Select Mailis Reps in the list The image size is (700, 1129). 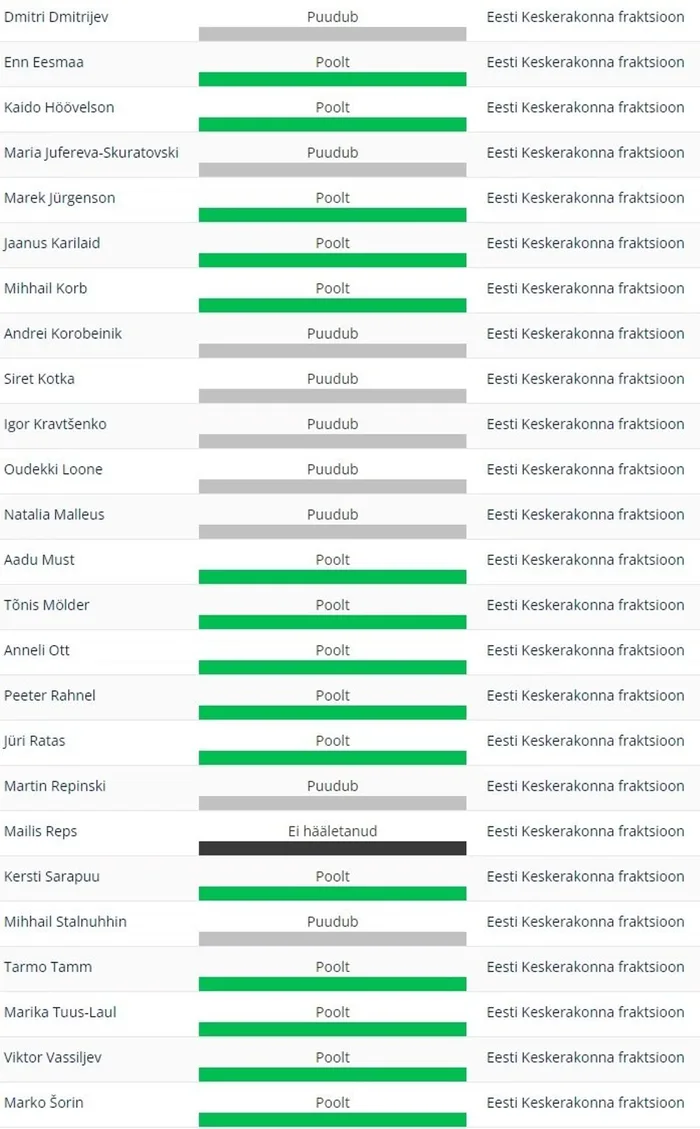[41, 831]
